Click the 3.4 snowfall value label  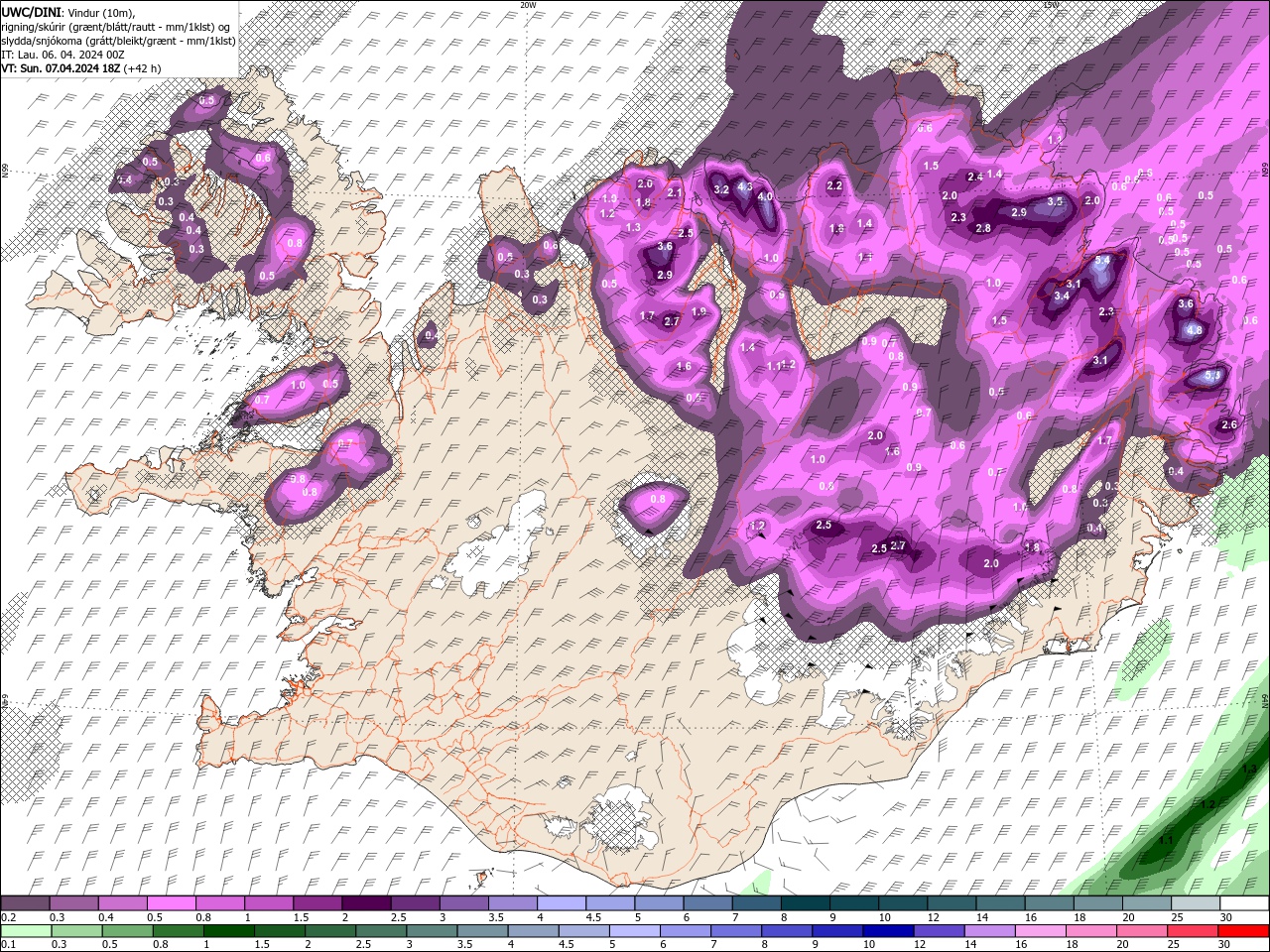(1061, 296)
